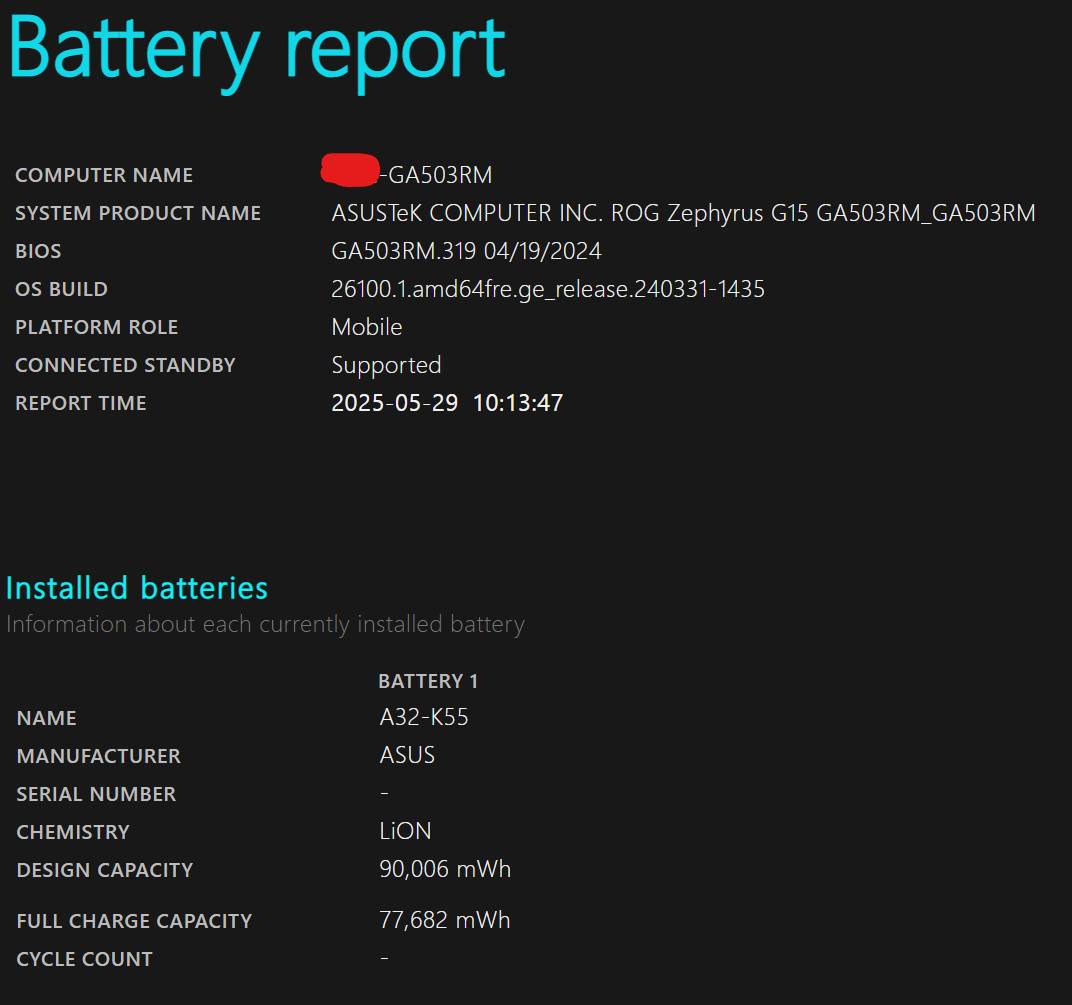1072x1005 pixels.
Task: Select the 'PLATFORM ROLE' label
Action: (x=96, y=327)
